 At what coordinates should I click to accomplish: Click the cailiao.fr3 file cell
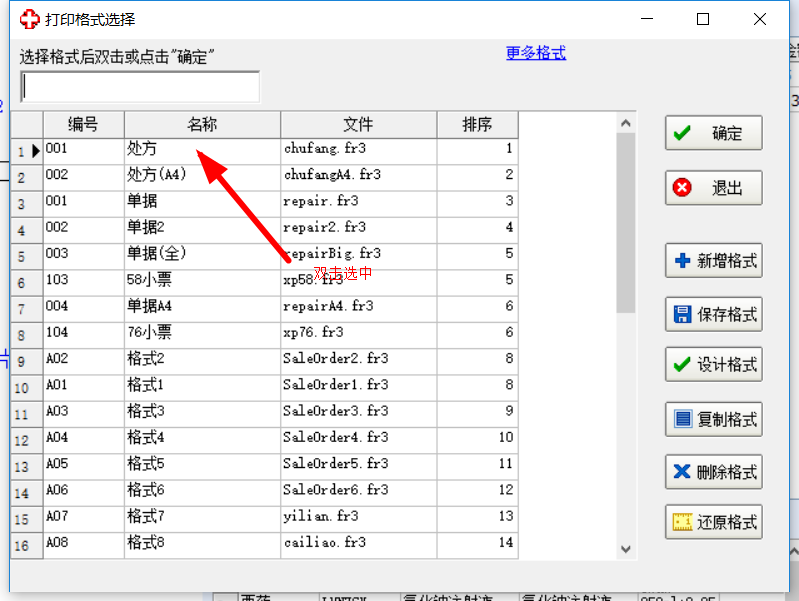coord(358,545)
